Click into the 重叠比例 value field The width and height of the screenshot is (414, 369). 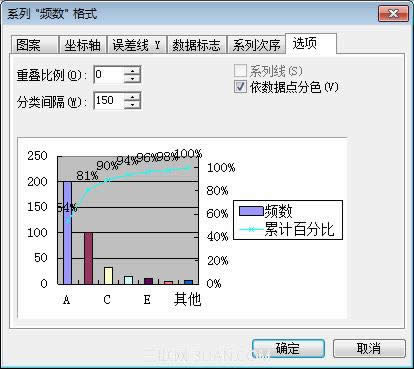tap(109, 74)
